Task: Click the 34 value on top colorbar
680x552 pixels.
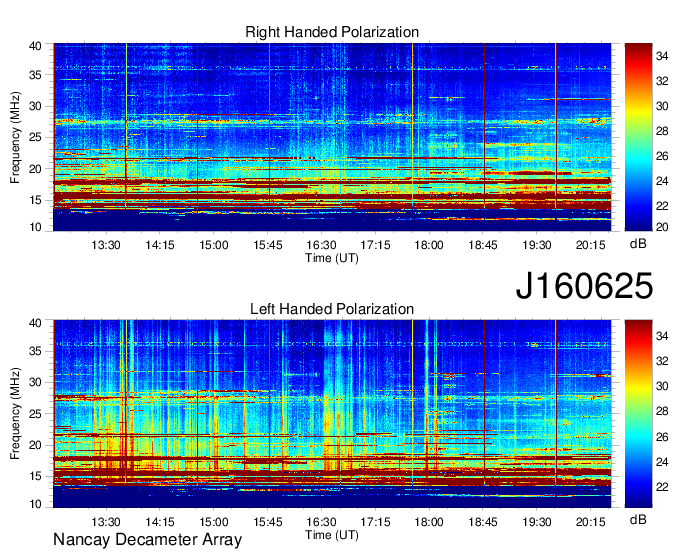Action: (662, 56)
